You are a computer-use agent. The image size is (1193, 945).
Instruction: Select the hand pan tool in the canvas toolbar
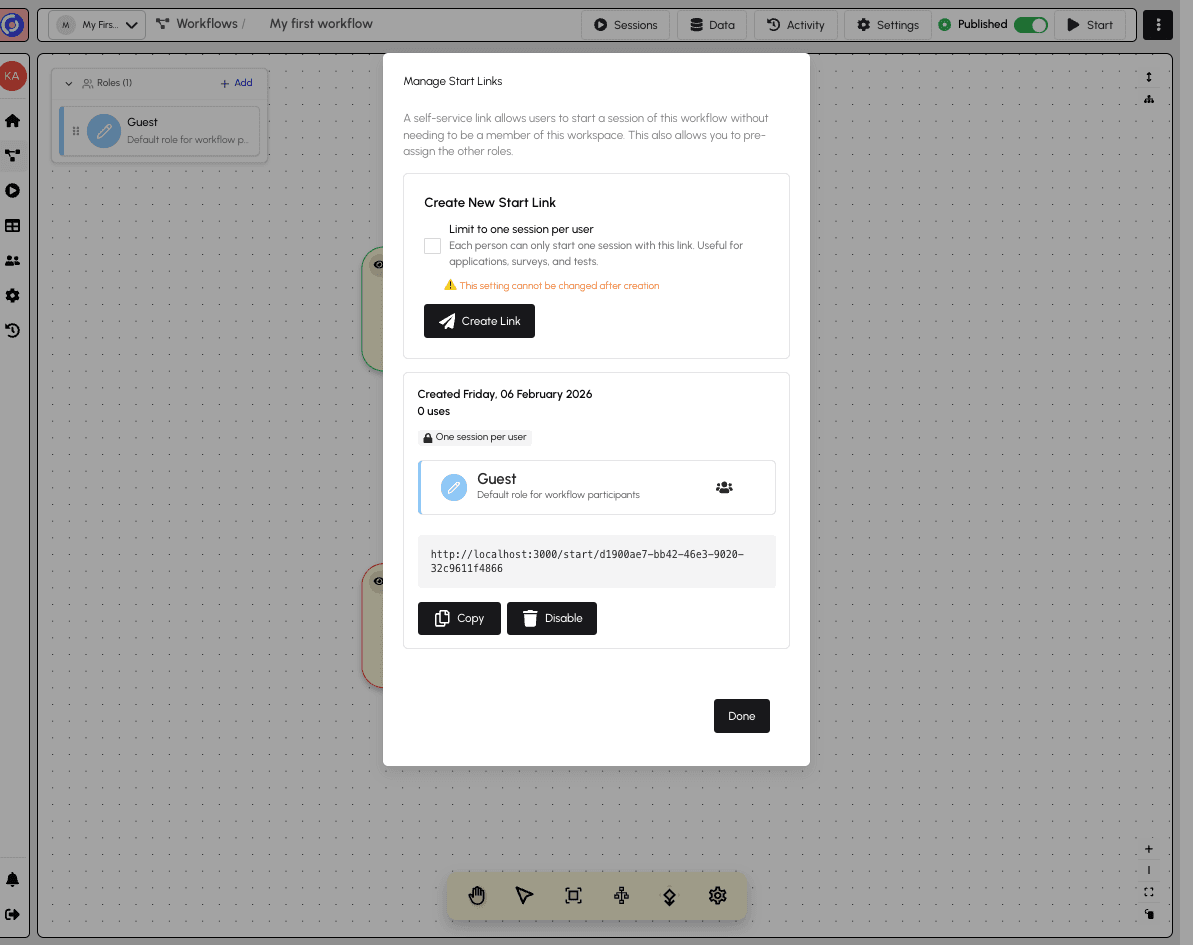(477, 895)
